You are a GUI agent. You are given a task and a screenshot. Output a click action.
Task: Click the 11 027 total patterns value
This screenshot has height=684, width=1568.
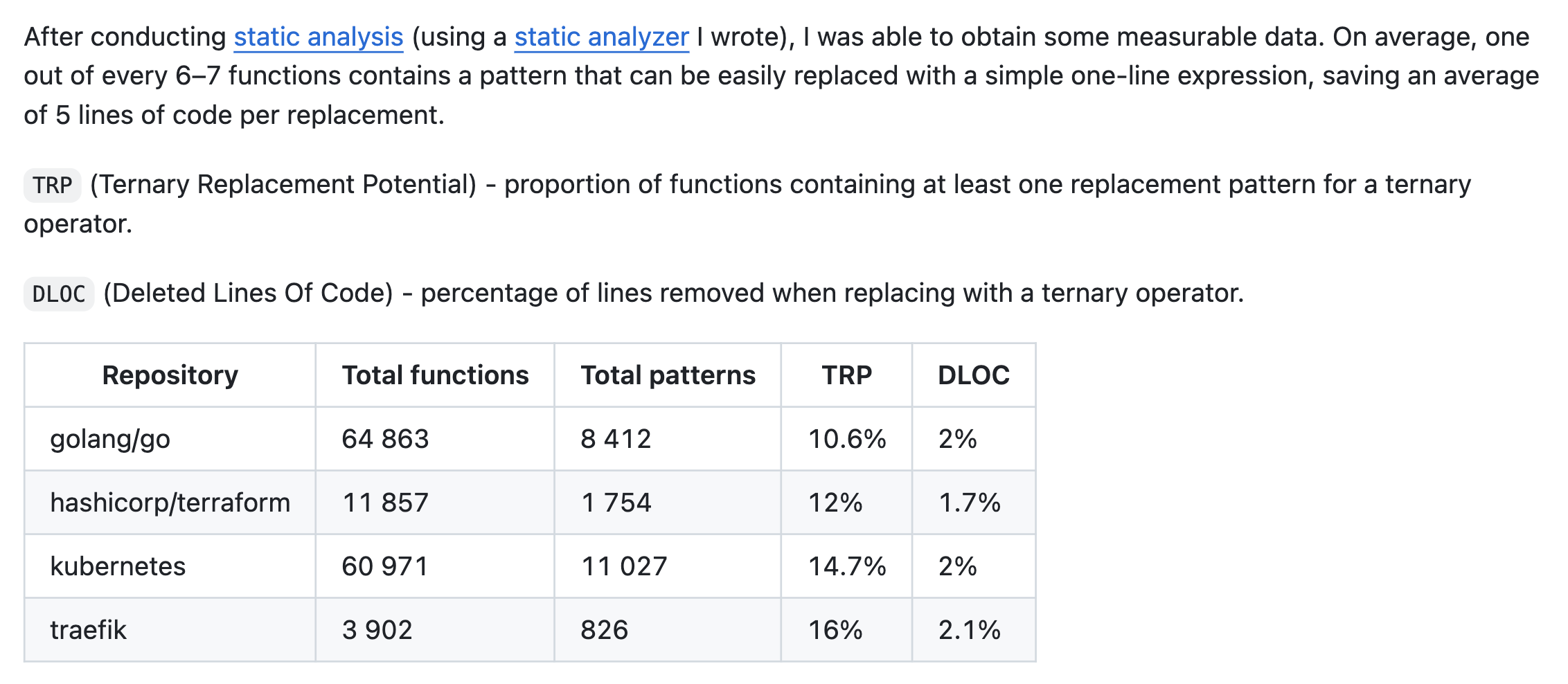624,566
